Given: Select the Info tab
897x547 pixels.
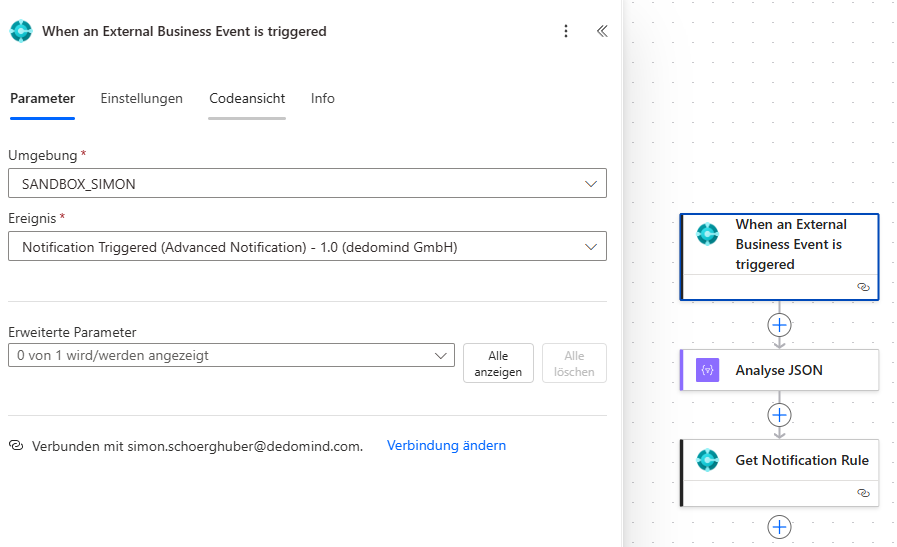Looking at the screenshot, I should pyautogui.click(x=322, y=98).
